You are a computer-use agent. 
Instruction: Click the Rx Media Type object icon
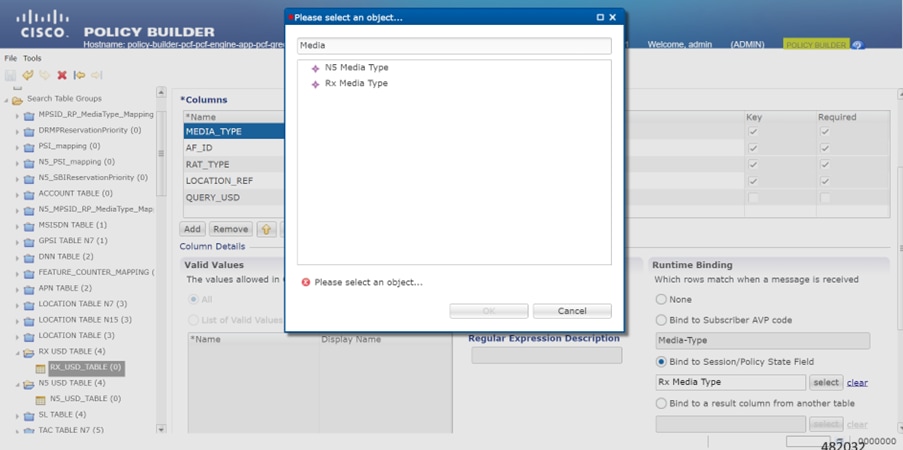(315, 84)
